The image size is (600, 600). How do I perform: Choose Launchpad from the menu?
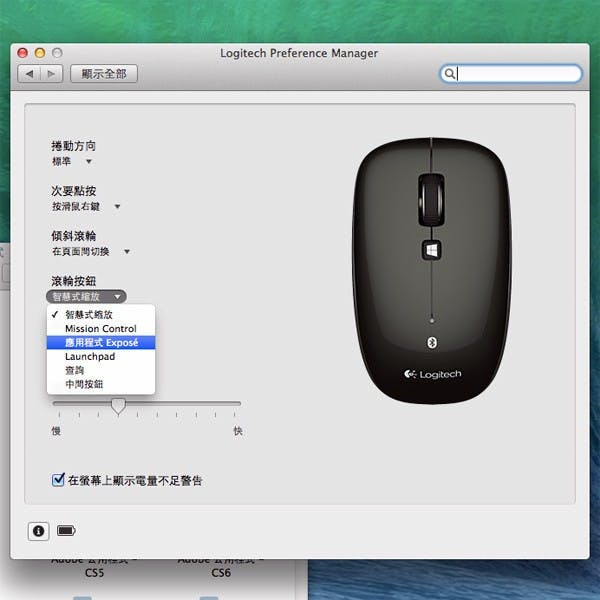(101, 356)
